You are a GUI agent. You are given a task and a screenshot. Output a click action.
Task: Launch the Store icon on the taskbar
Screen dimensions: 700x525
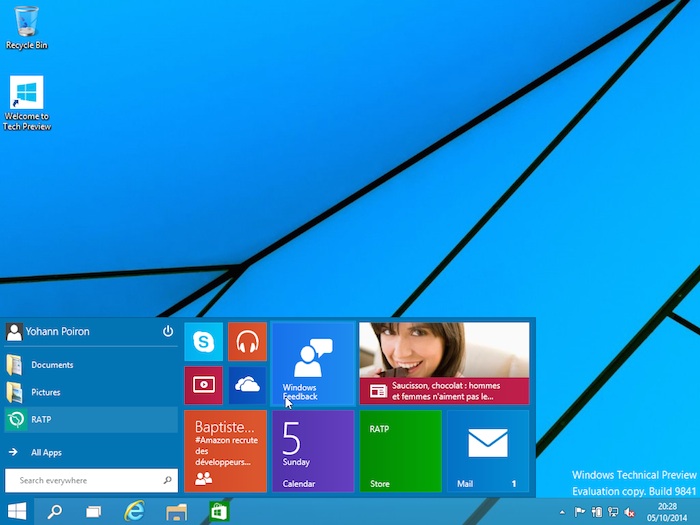click(217, 512)
